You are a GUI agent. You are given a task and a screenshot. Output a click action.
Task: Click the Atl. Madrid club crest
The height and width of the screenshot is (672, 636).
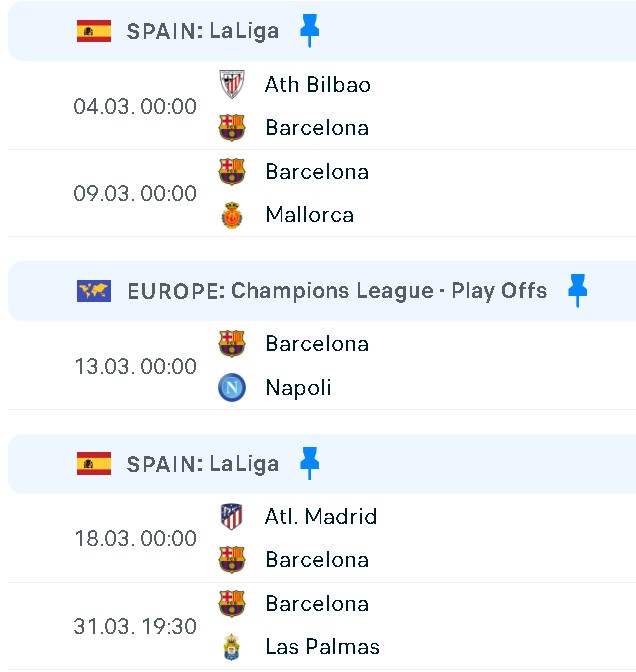pos(232,517)
